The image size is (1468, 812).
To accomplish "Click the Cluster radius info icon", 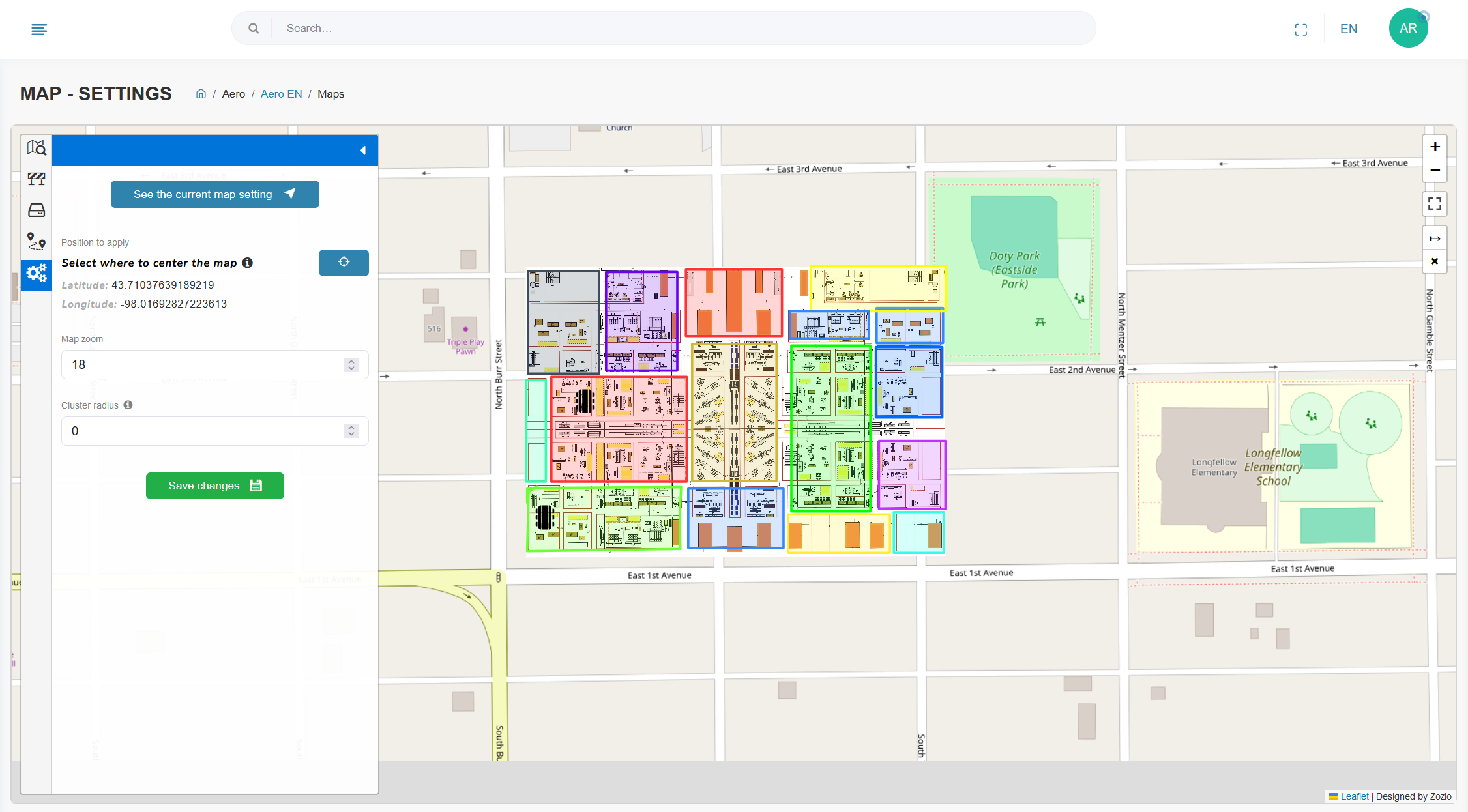I will pos(128,405).
